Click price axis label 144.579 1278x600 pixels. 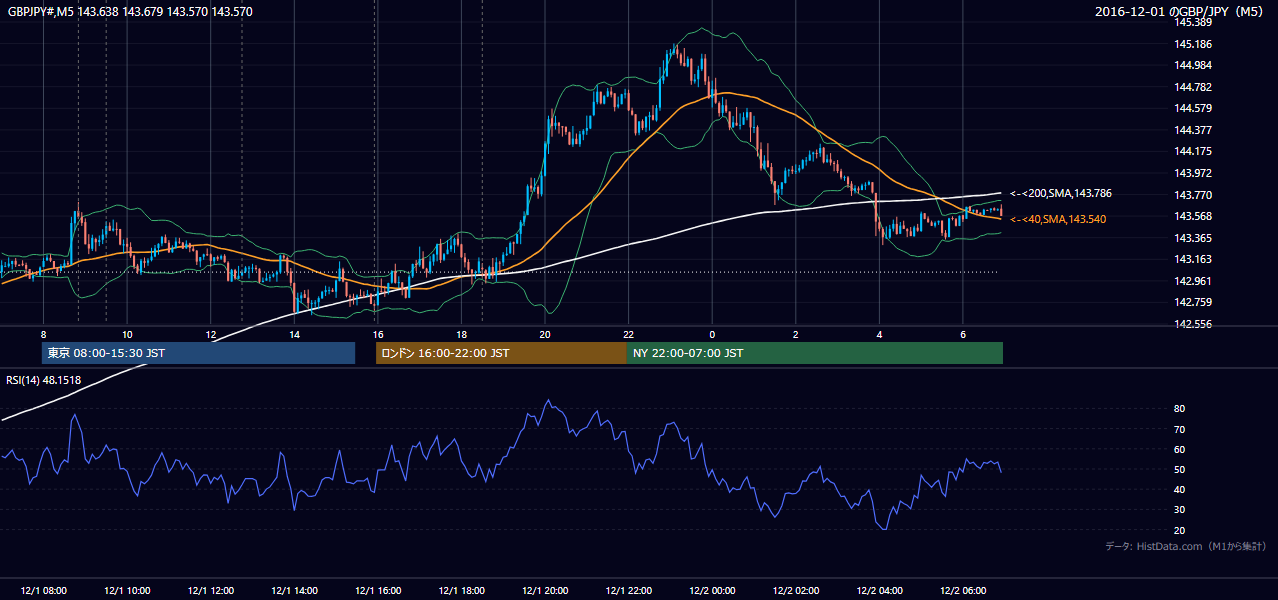1192,108
